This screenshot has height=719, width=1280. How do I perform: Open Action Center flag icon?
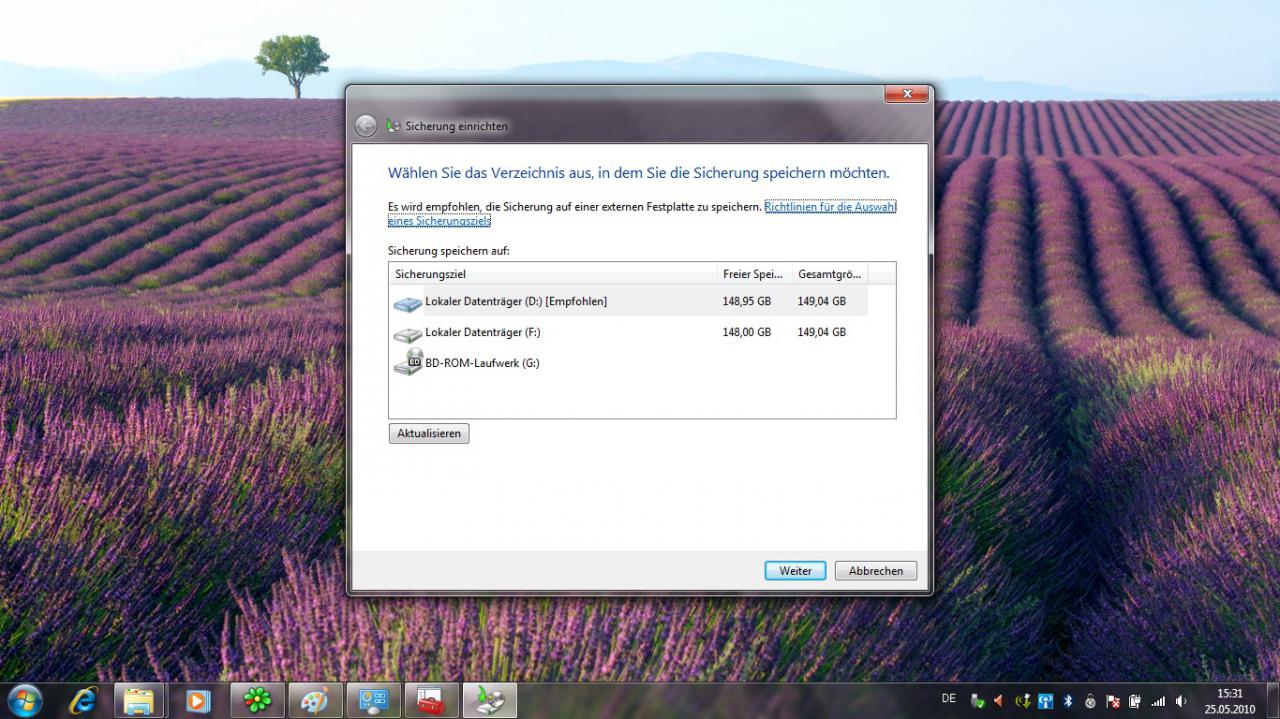[1113, 702]
